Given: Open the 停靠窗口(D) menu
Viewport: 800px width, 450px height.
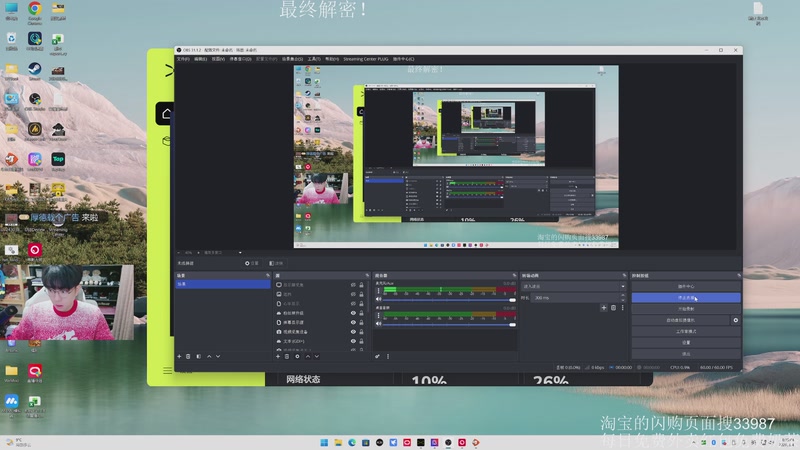Looking at the screenshot, I should click(x=240, y=59).
